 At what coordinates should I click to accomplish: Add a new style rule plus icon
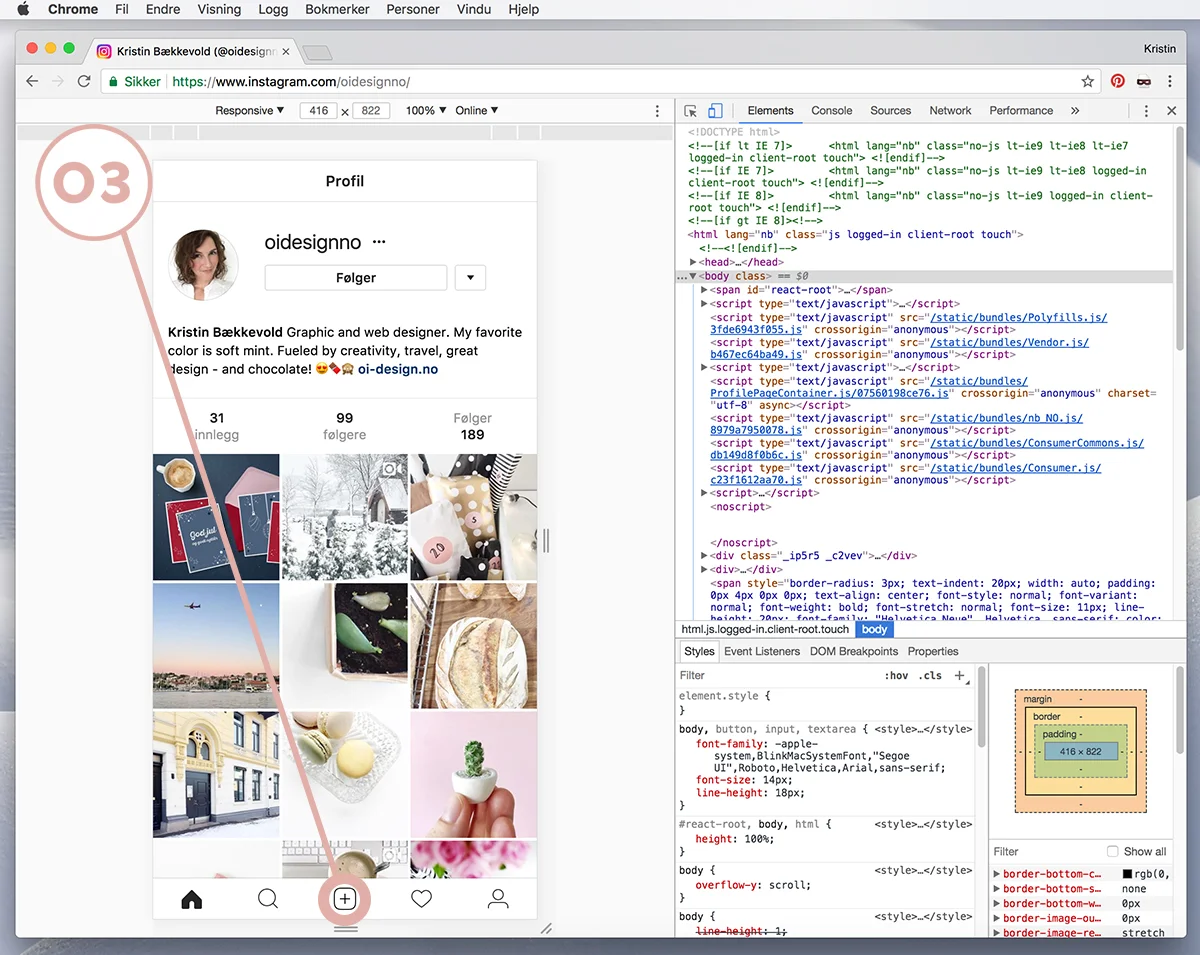pos(960,675)
